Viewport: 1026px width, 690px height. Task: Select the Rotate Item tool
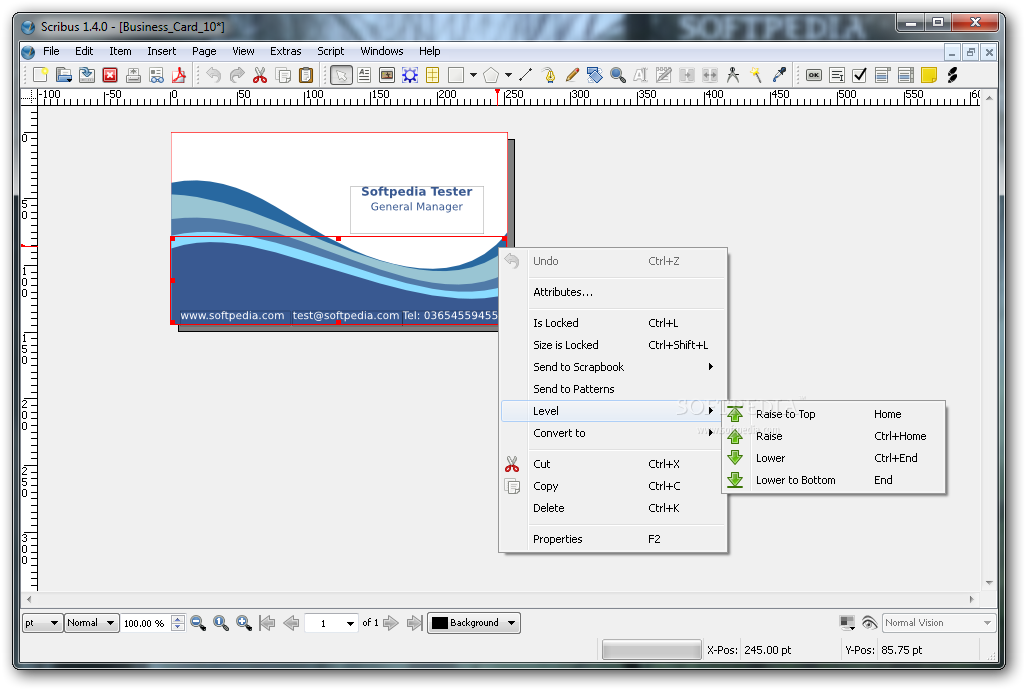[x=594, y=75]
